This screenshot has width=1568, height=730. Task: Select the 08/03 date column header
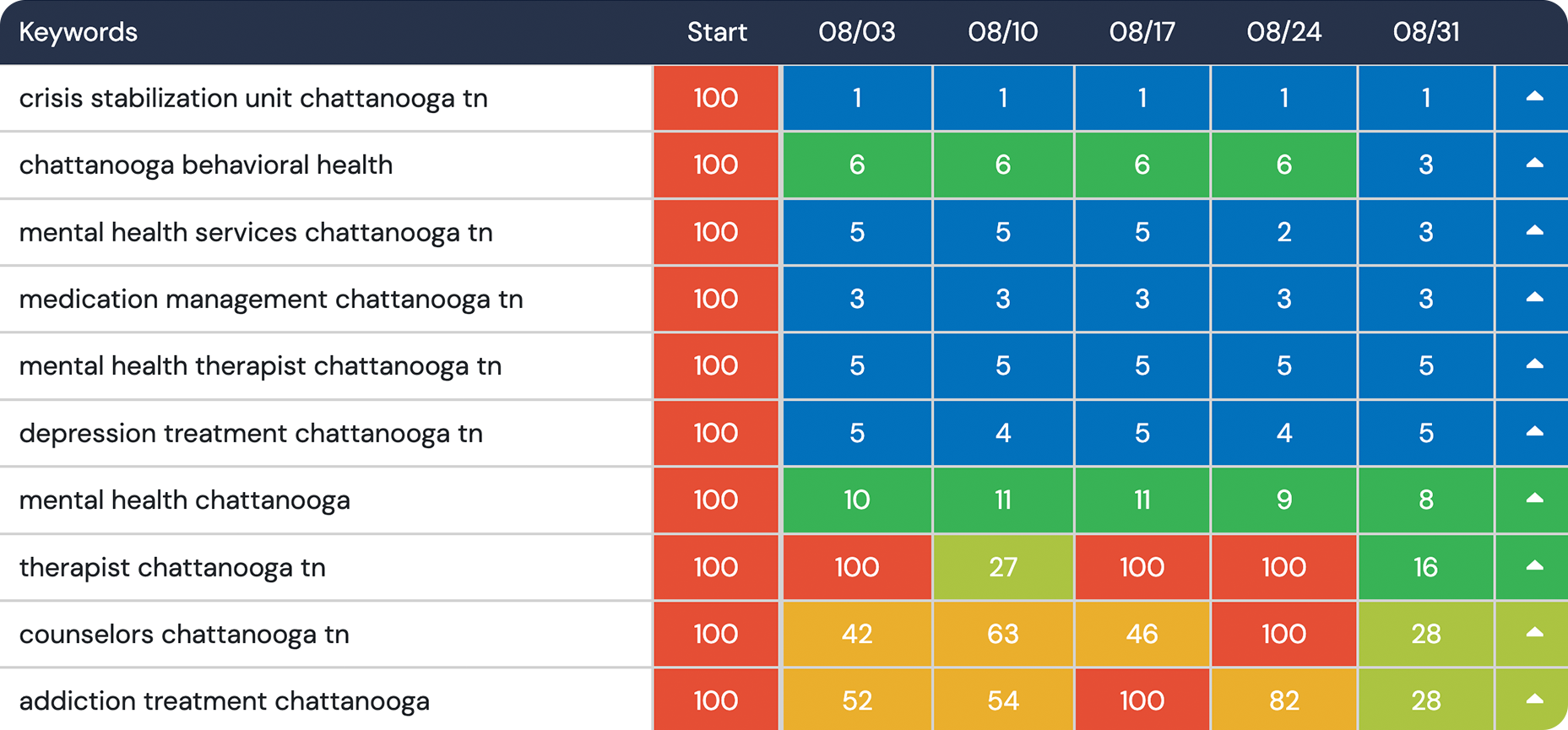point(856,32)
